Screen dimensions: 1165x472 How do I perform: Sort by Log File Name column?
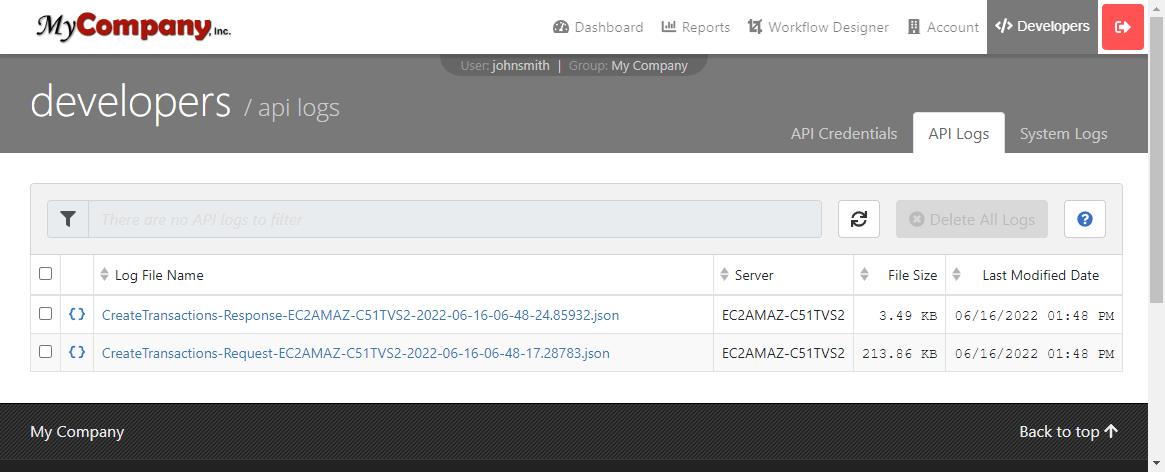403,275
